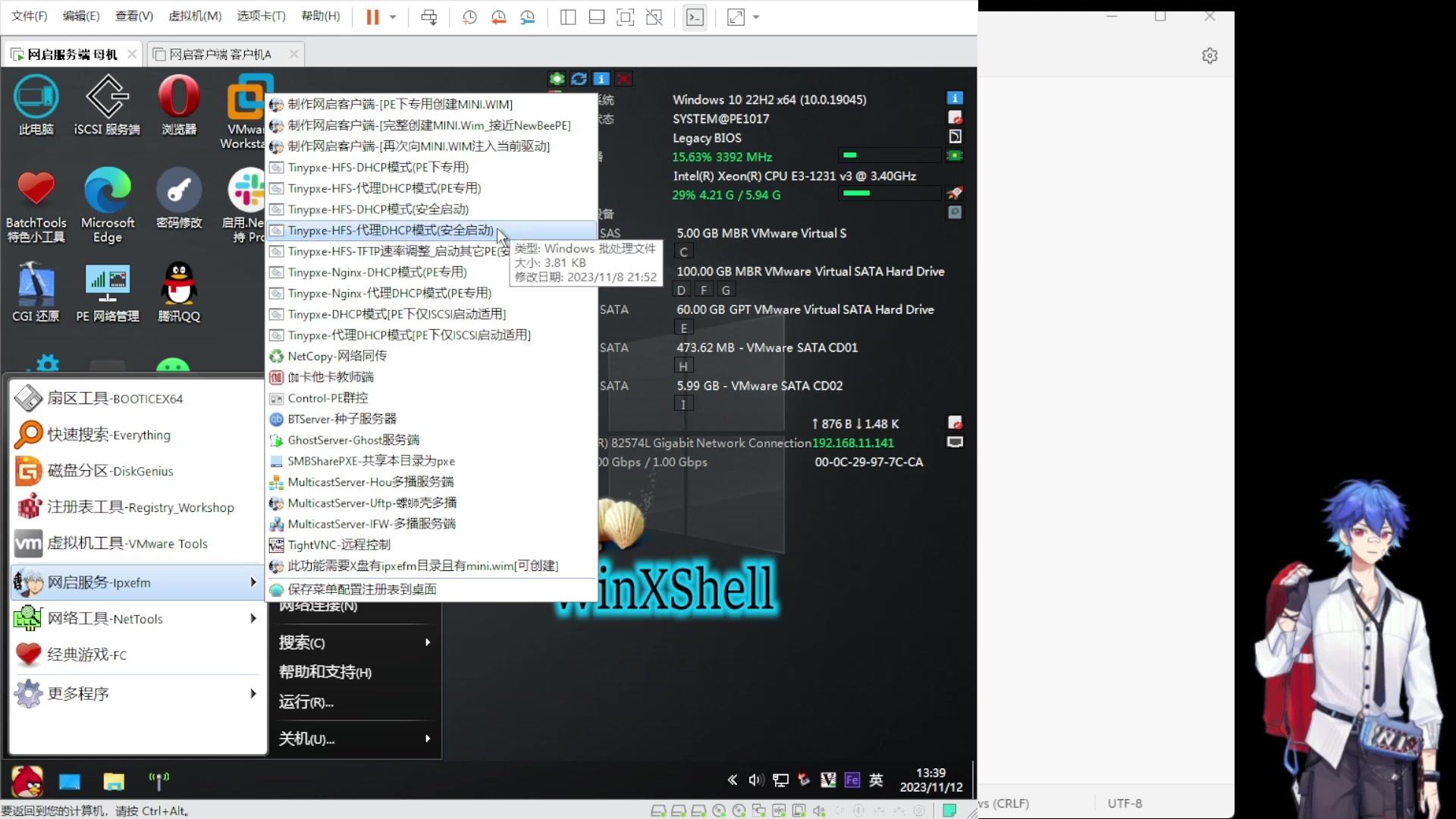Select BTServer-种子服务器 menu entry
The width and height of the screenshot is (1456, 819).
(431, 419)
